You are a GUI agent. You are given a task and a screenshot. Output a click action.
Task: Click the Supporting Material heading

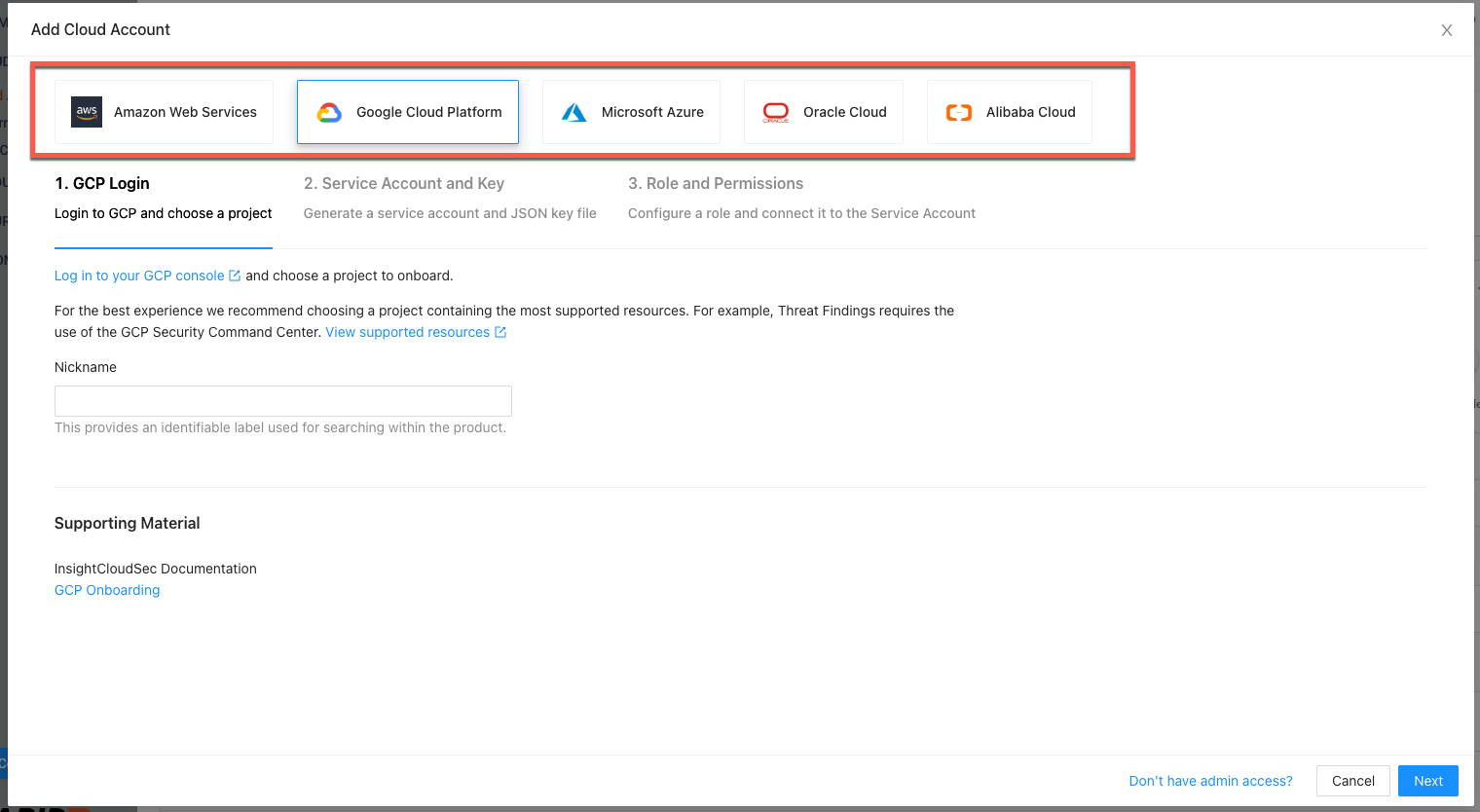(x=128, y=523)
